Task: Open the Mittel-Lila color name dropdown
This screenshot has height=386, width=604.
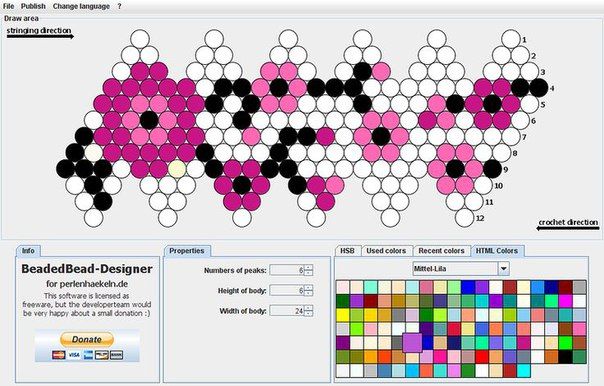Action: (503, 269)
